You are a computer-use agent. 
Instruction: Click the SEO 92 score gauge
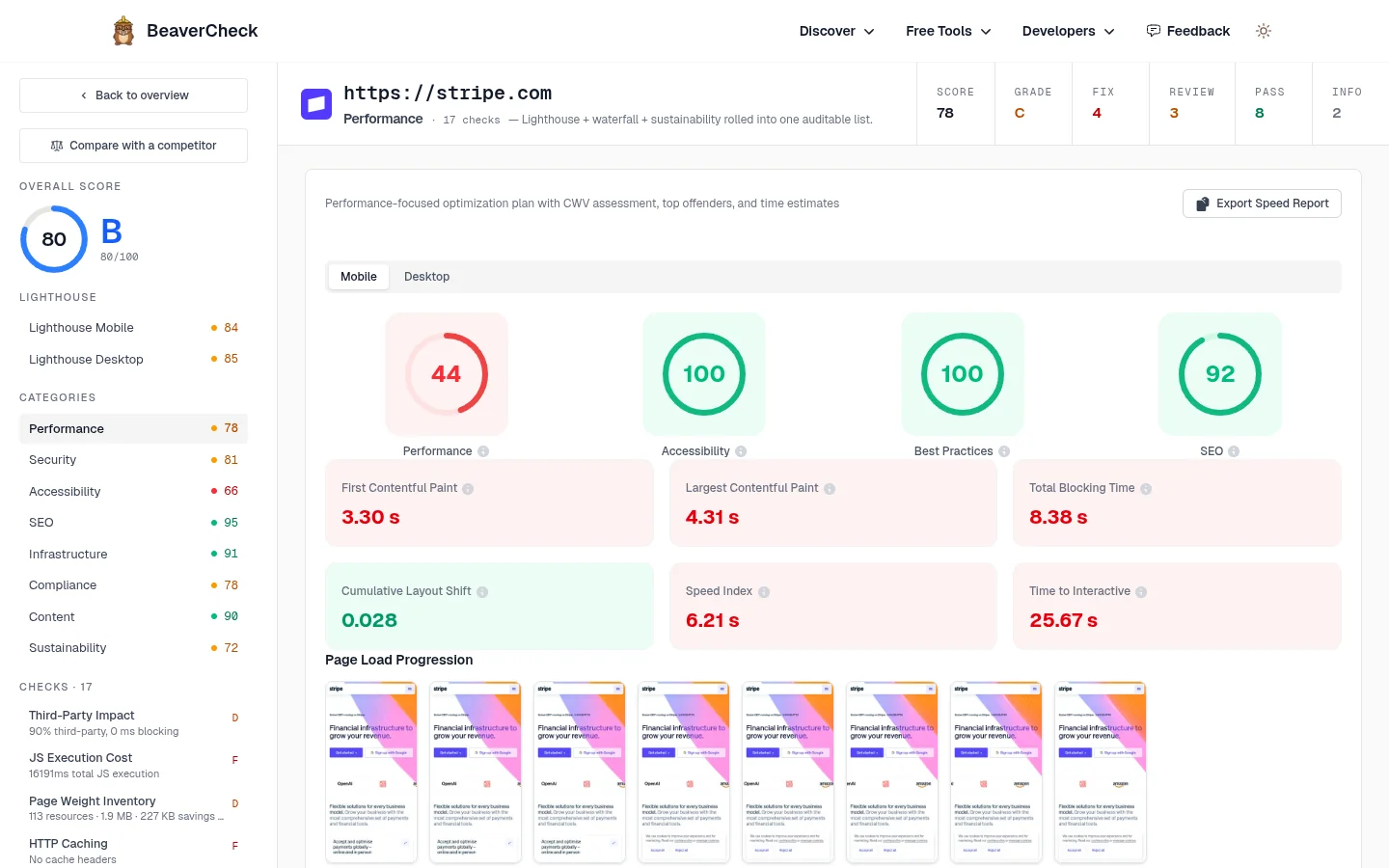click(x=1220, y=374)
